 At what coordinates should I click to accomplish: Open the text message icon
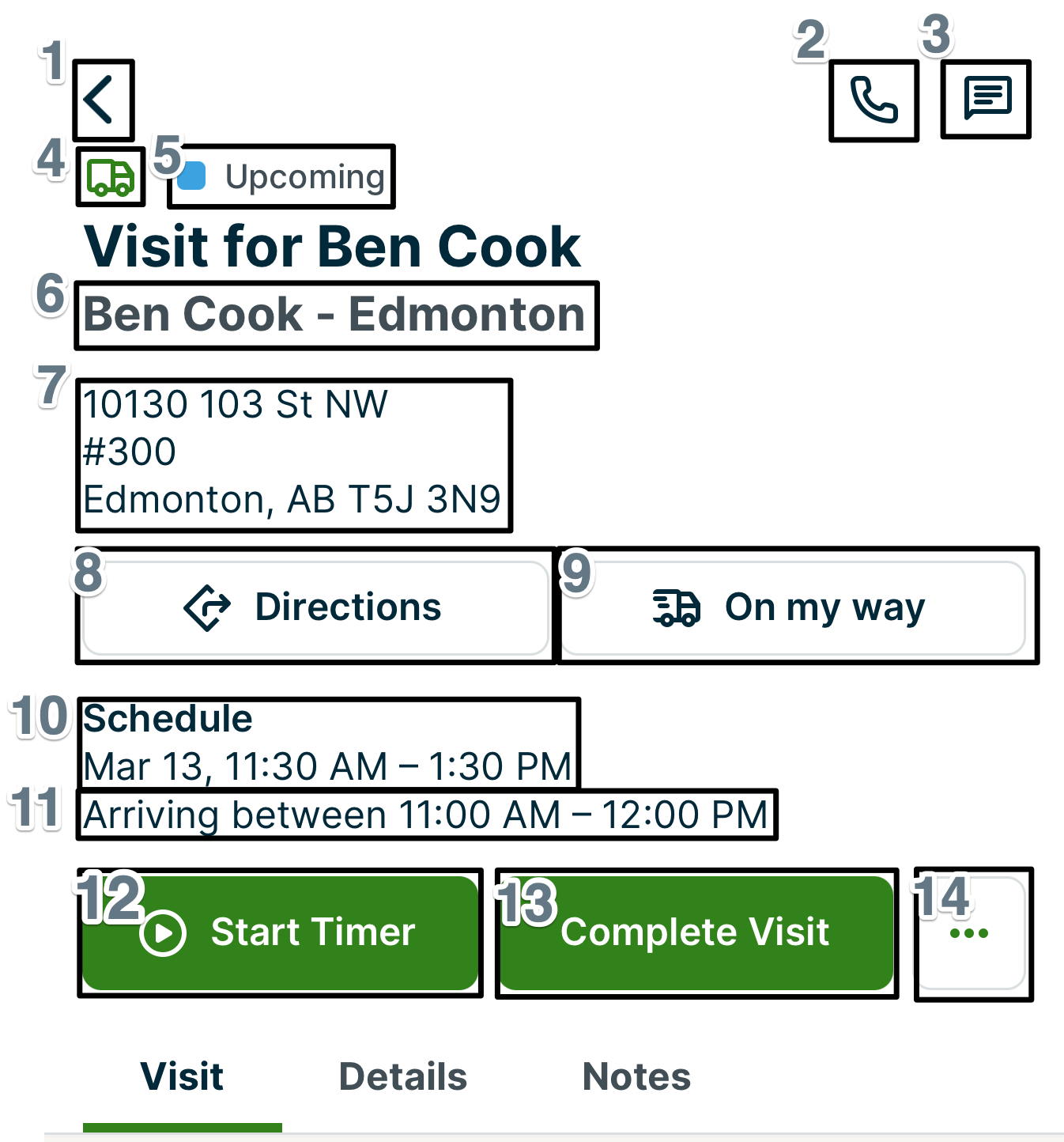[987, 98]
